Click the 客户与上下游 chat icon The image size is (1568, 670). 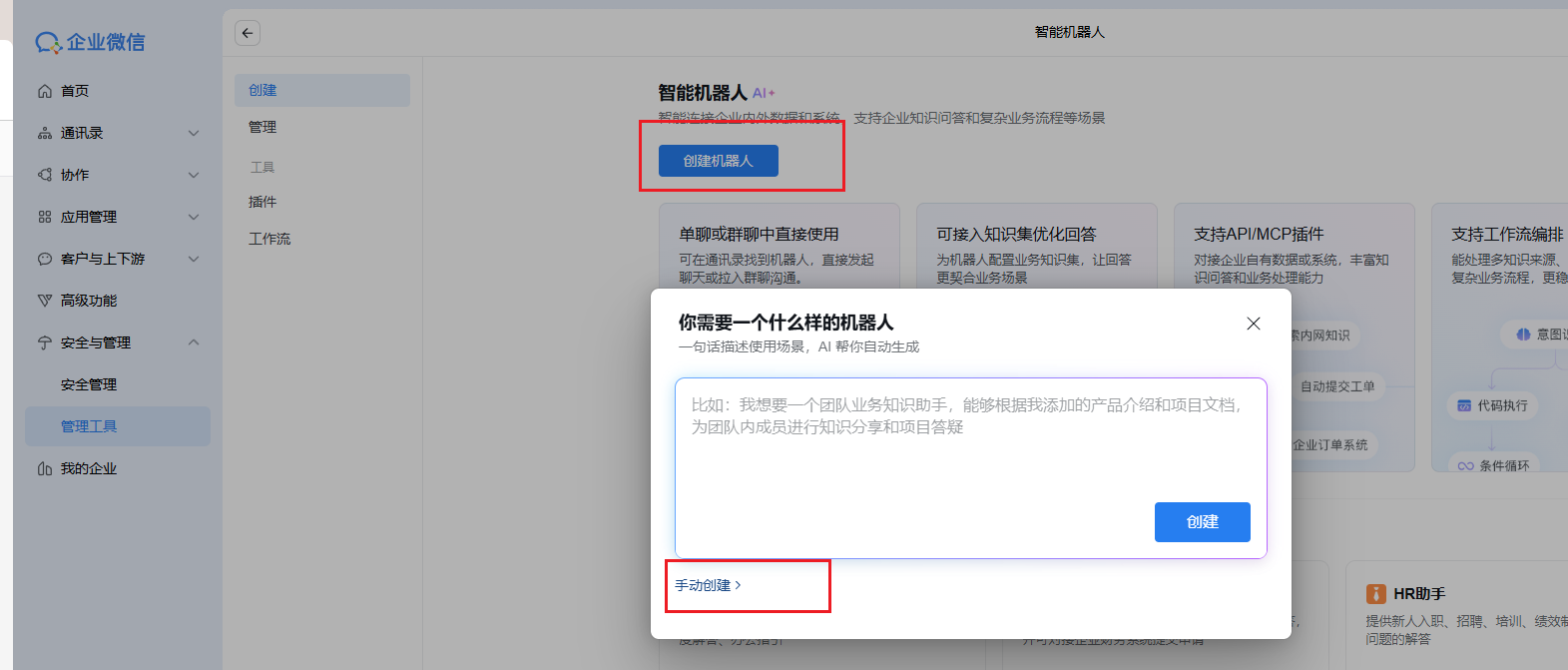(45, 259)
